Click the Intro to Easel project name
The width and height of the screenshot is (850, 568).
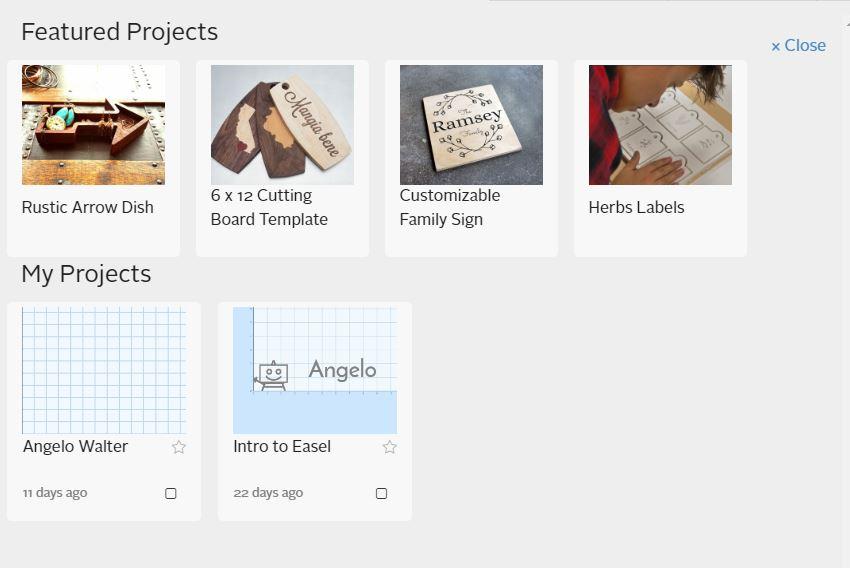[282, 447]
